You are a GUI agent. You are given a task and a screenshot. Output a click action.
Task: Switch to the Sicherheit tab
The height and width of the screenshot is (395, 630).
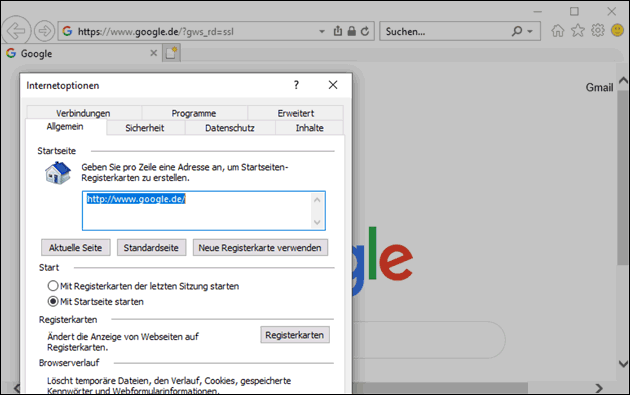pyautogui.click(x=145, y=128)
